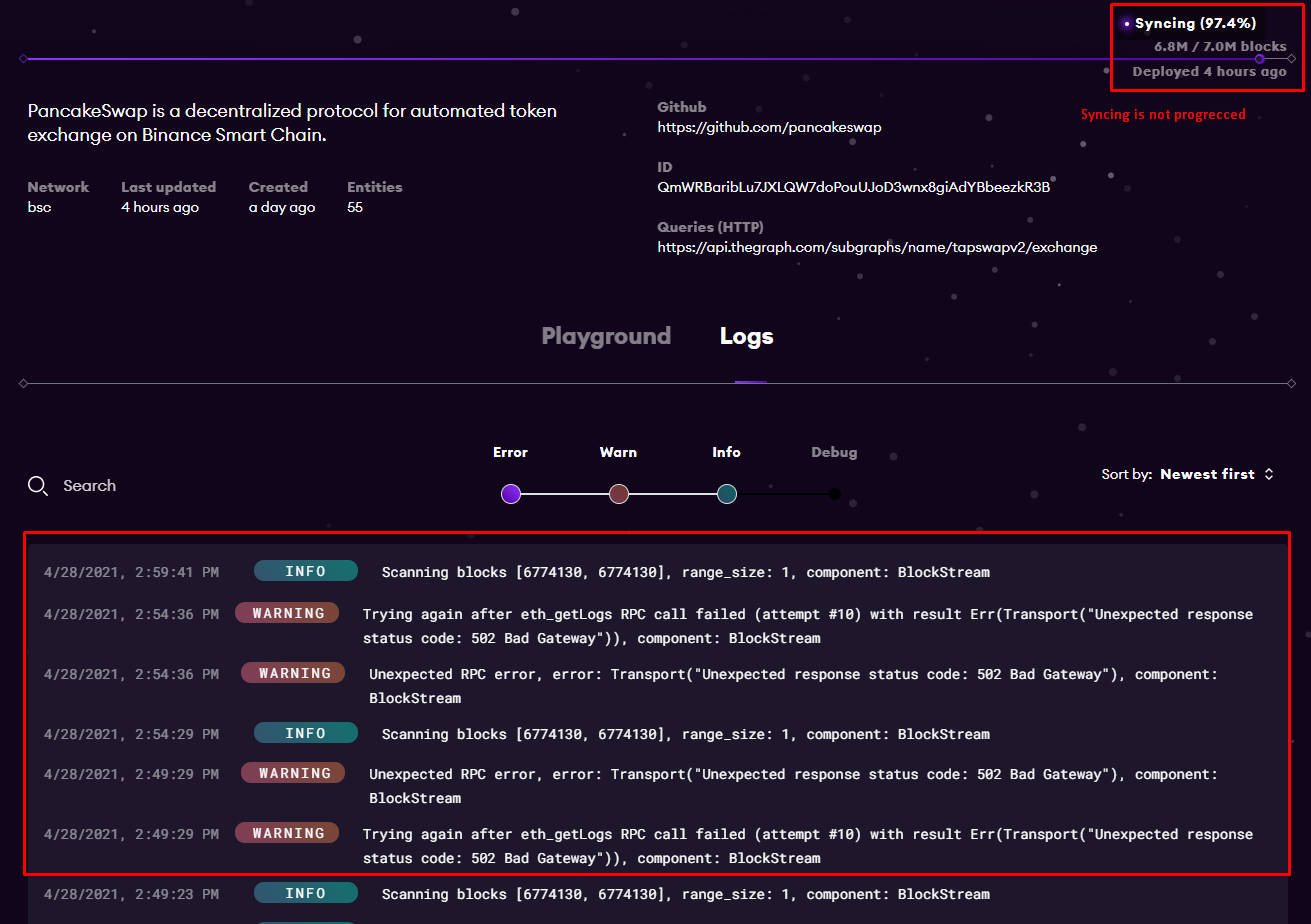
Task: Click the INFO badge at 2:59:41 PM
Action: (x=306, y=571)
